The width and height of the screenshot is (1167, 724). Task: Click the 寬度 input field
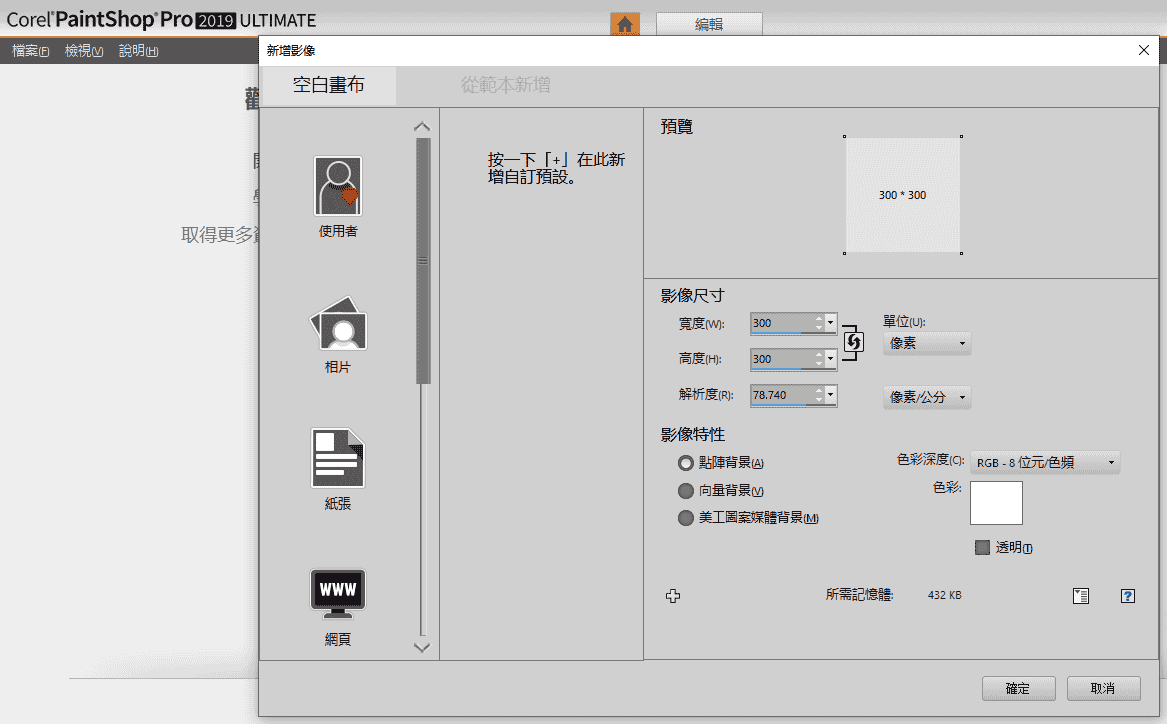coord(782,323)
